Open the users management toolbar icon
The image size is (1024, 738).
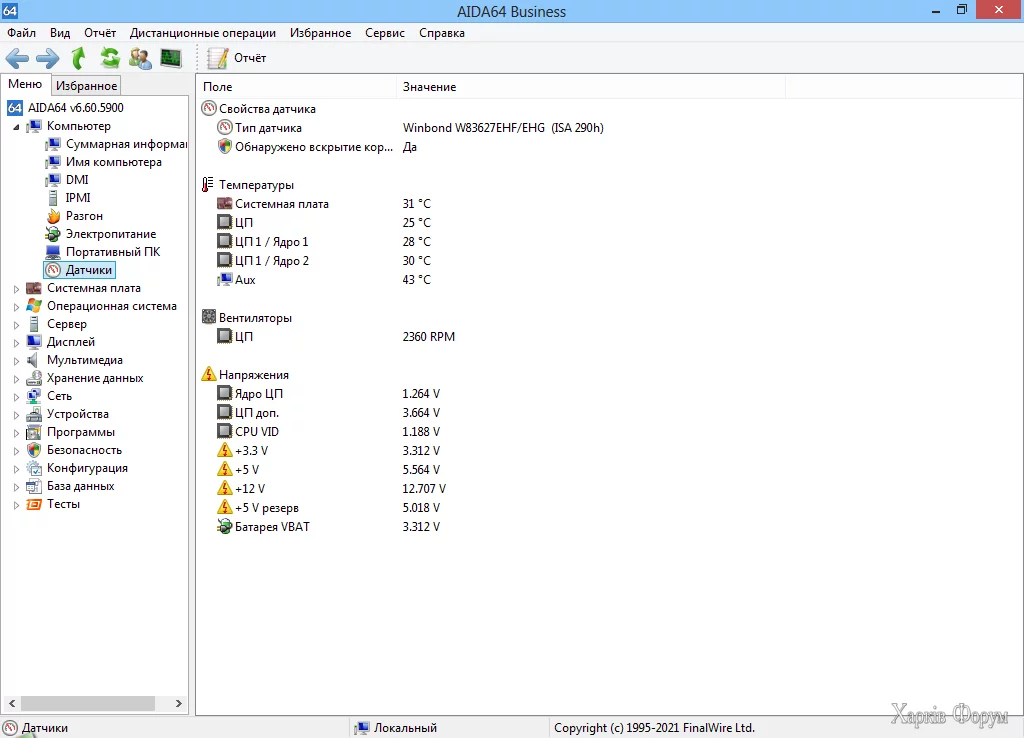[140, 58]
